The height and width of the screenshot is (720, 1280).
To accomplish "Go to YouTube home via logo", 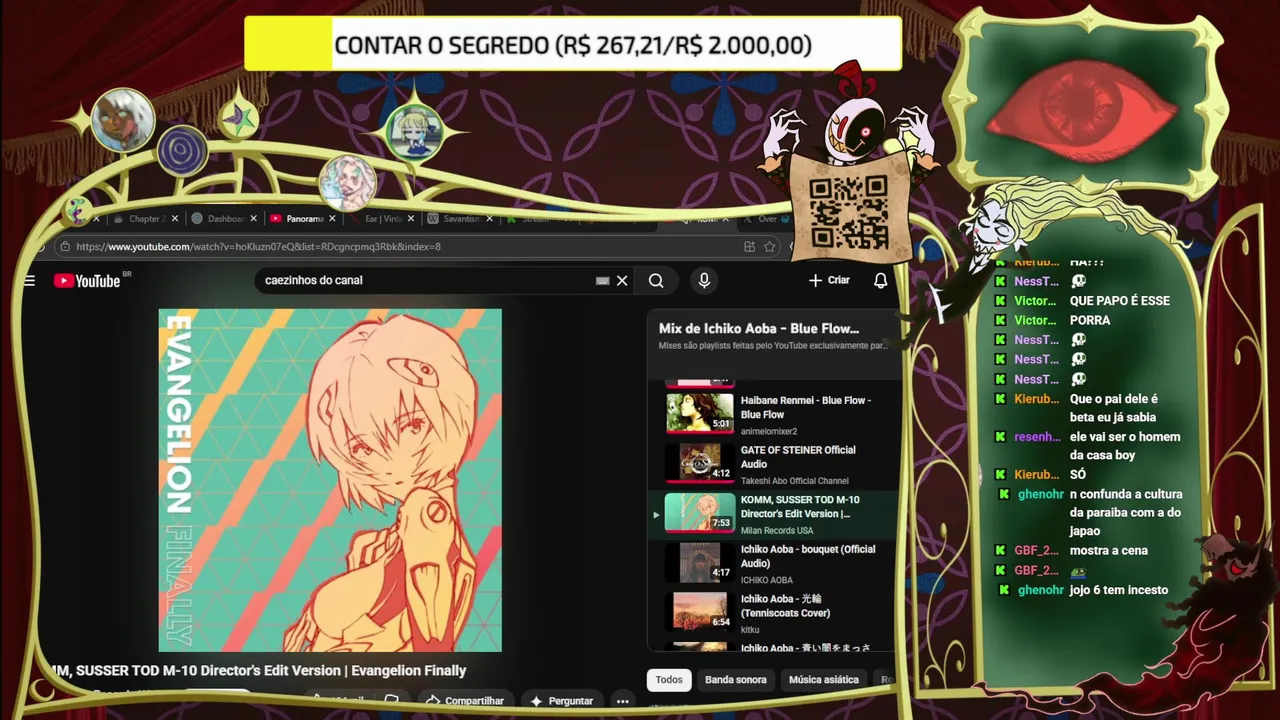I will 87,281.
